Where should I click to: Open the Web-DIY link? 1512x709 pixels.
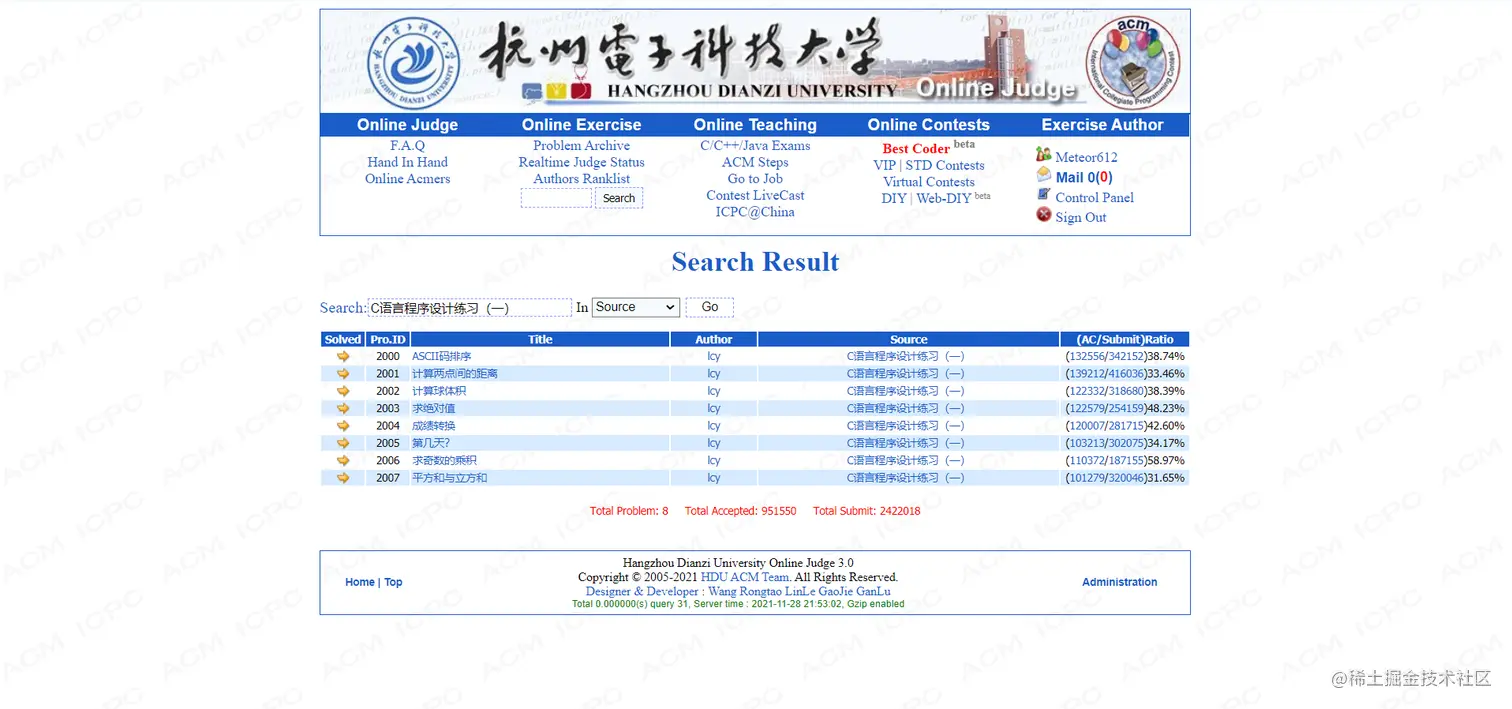click(944, 198)
